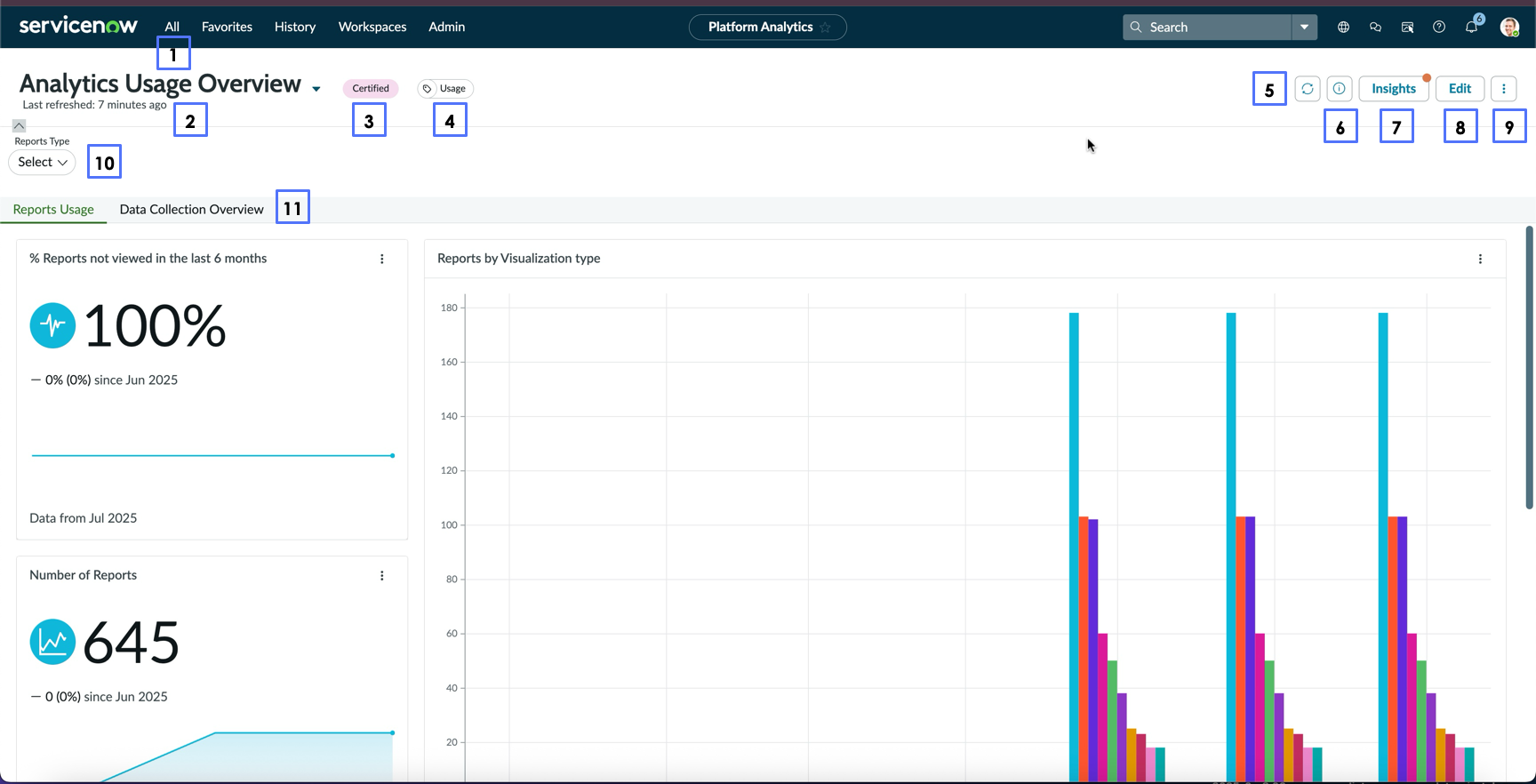1536x784 pixels.
Task: Open dashboard more actions vertical dots
Action: pos(1504,89)
